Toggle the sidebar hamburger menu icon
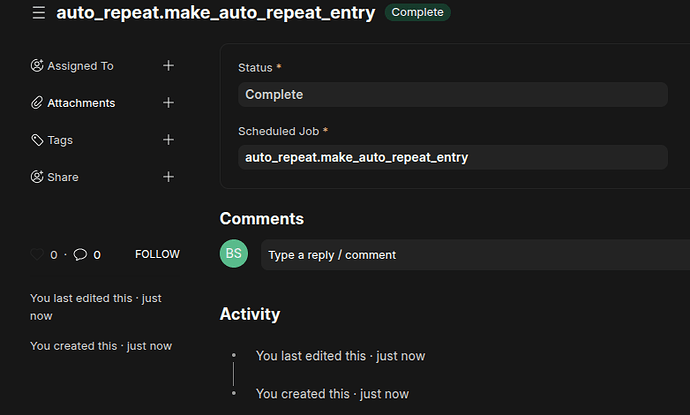Viewport: 690px width, 415px height. 38,13
